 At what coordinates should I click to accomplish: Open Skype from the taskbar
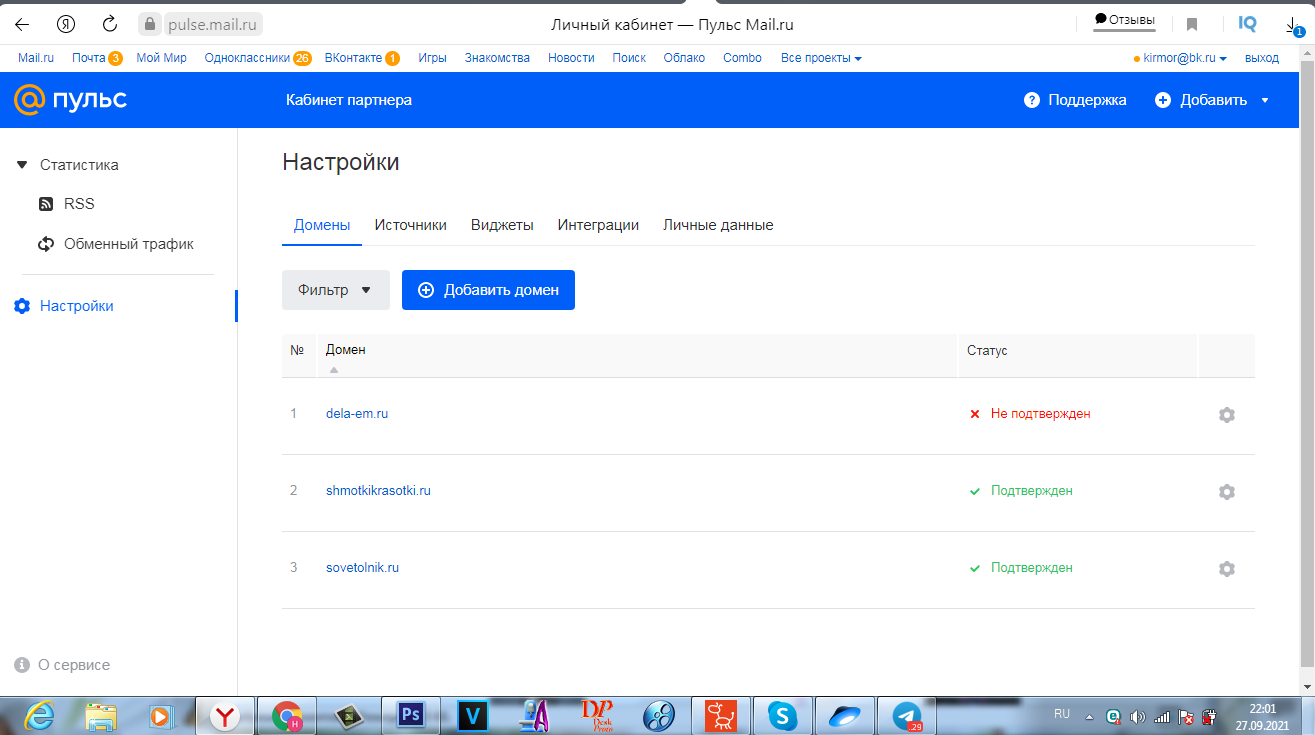(782, 715)
